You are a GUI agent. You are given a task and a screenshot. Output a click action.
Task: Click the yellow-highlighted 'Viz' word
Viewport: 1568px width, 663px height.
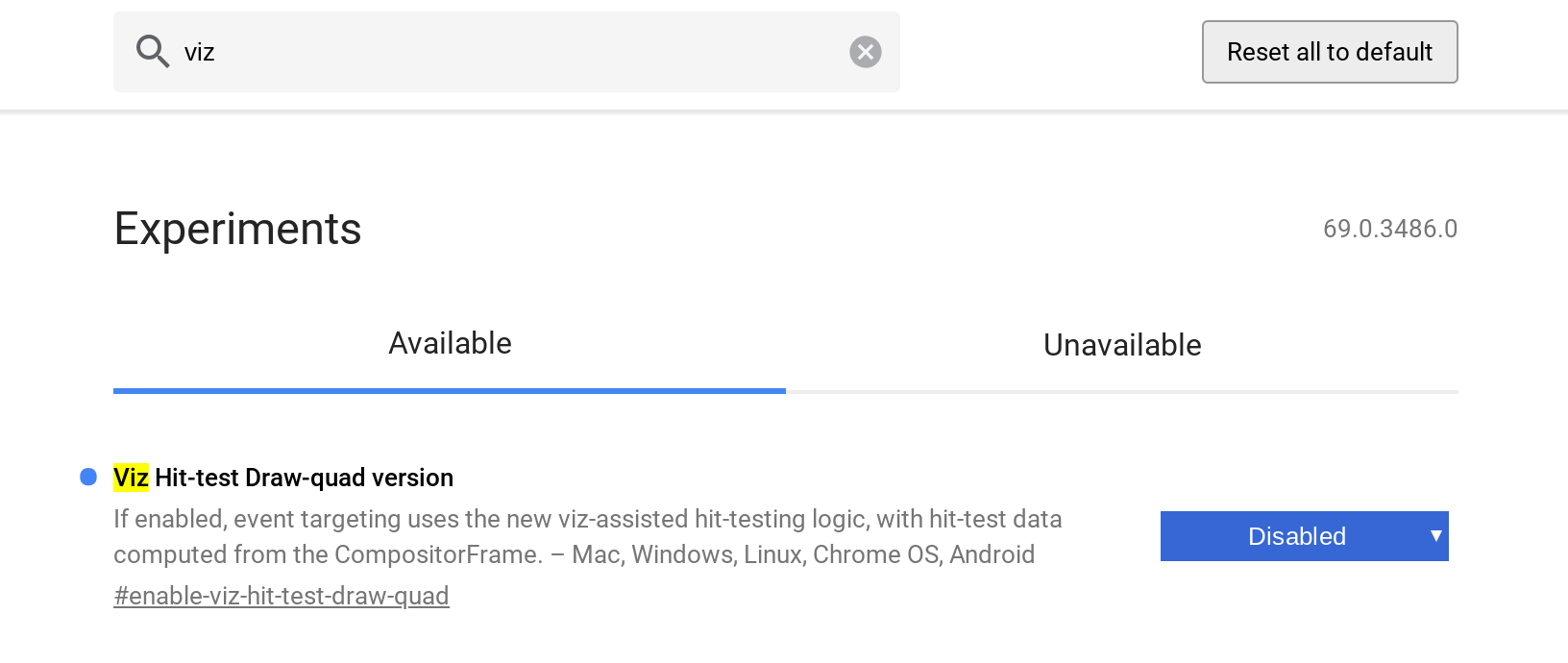(x=131, y=478)
